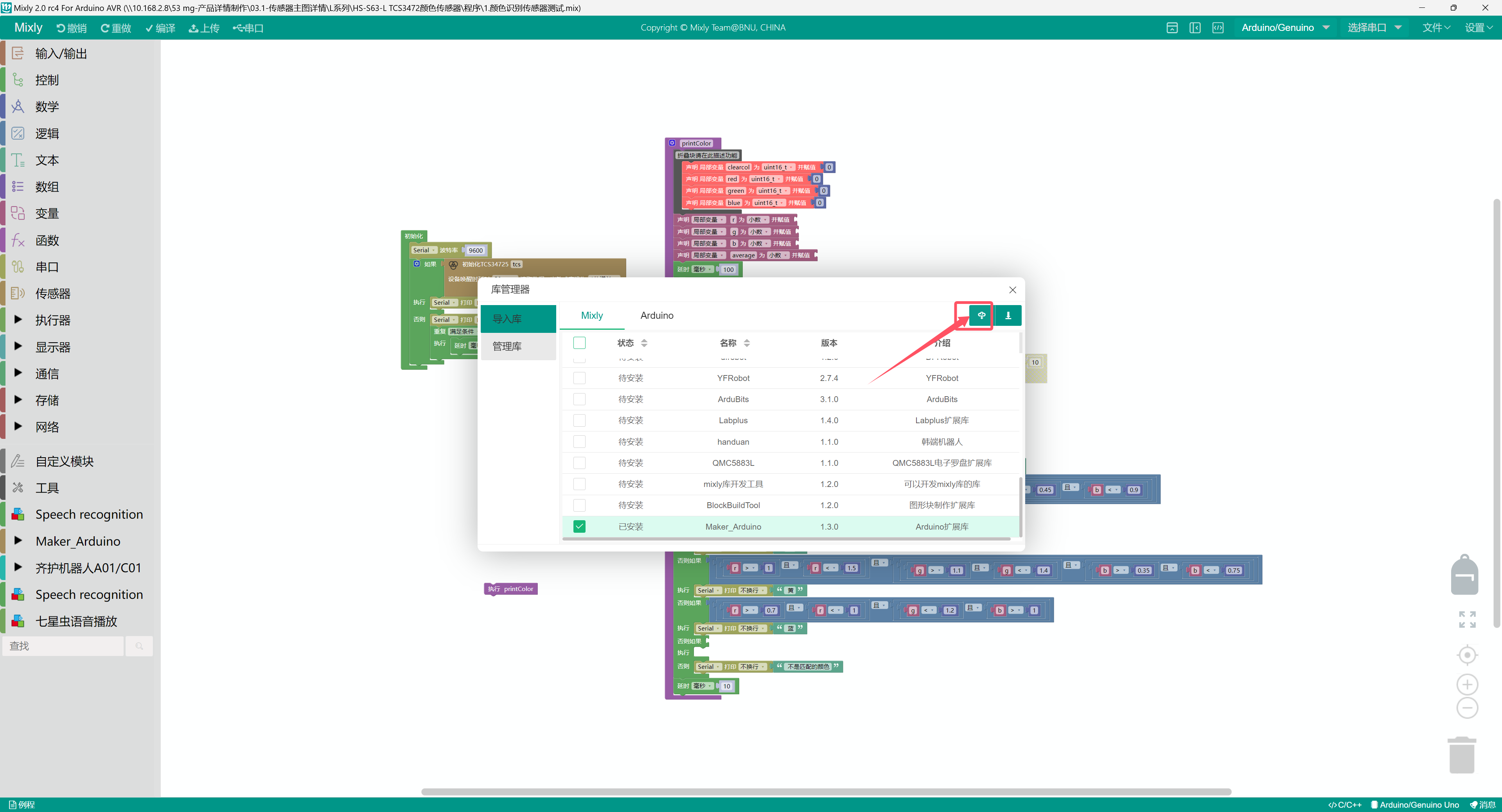Image resolution: width=1502 pixels, height=812 pixels.
Task: Click the search magnifier icon
Action: pos(139,646)
